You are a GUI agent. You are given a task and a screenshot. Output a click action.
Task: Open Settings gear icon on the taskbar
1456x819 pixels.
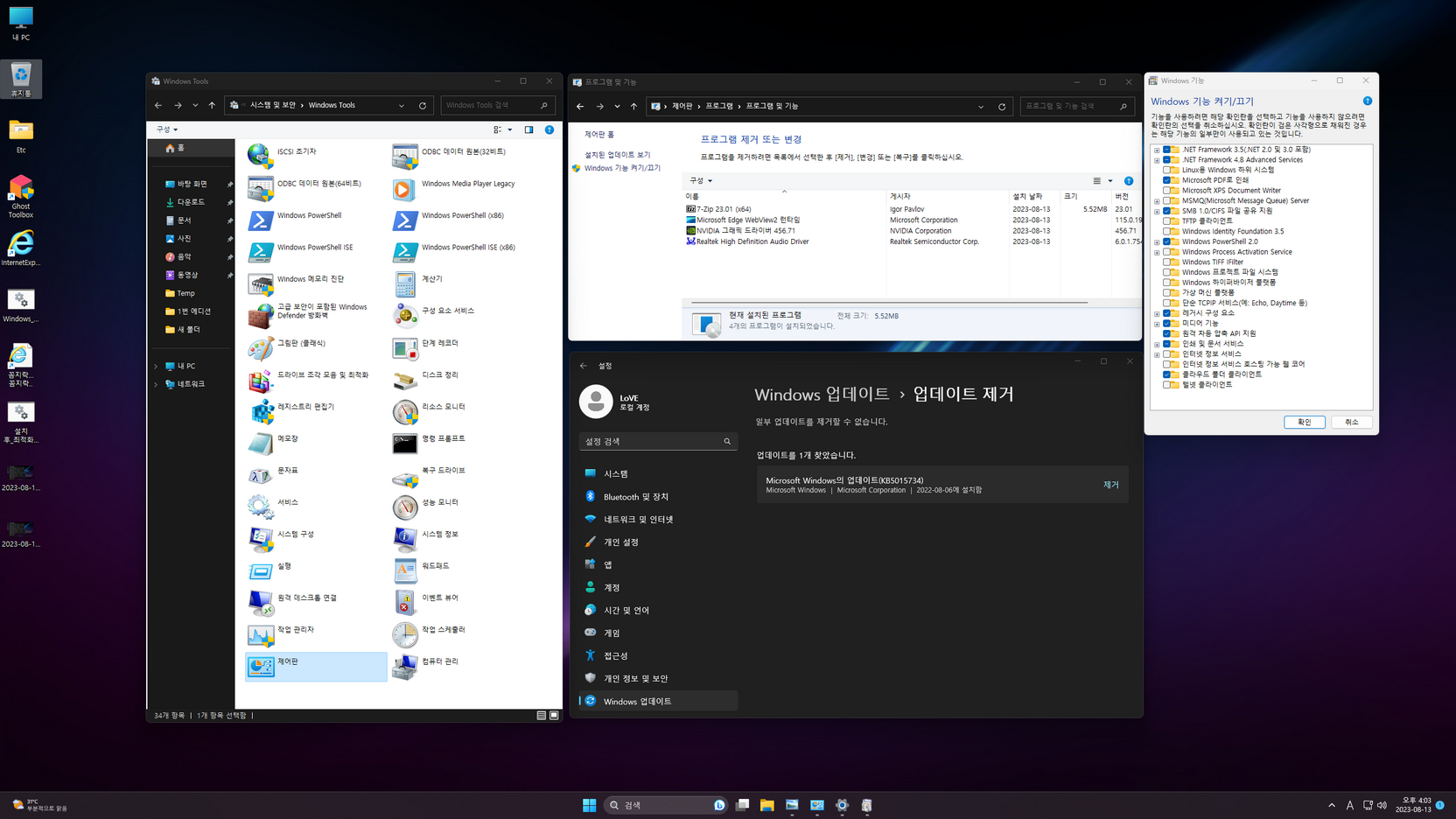(842, 805)
